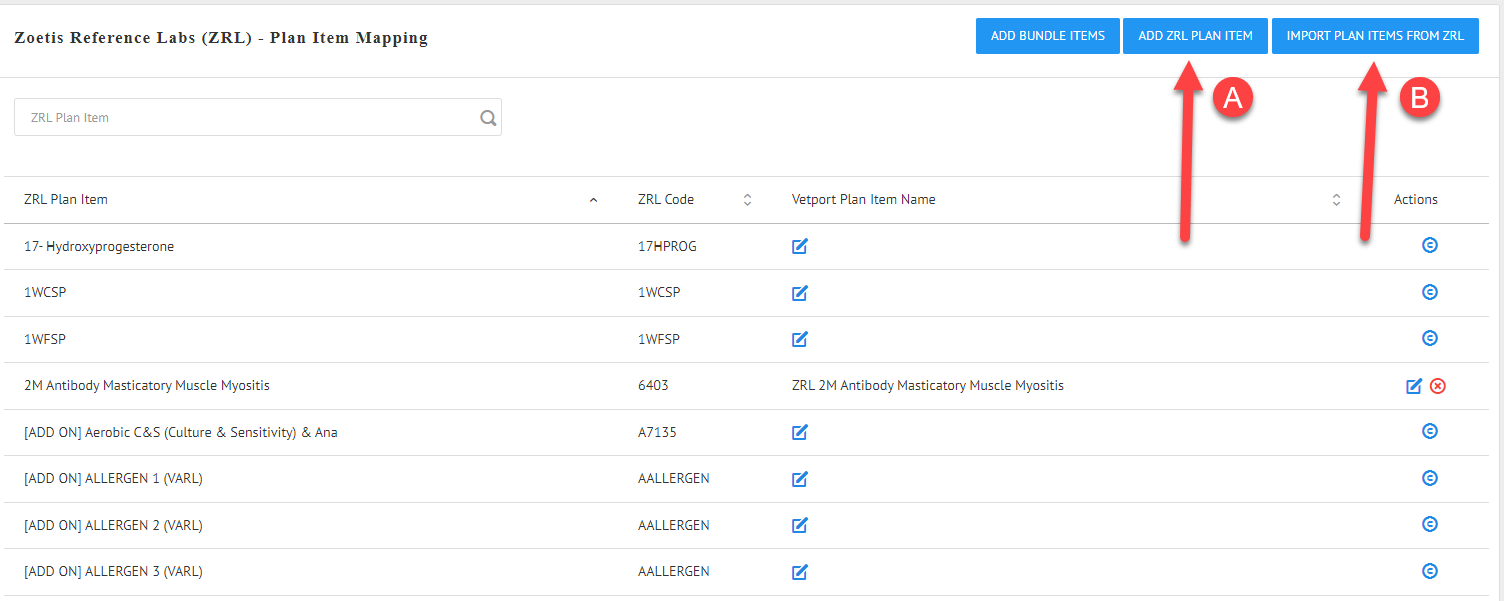Click the ZRL Code column sort arrows
This screenshot has width=1504, height=601.
click(747, 200)
